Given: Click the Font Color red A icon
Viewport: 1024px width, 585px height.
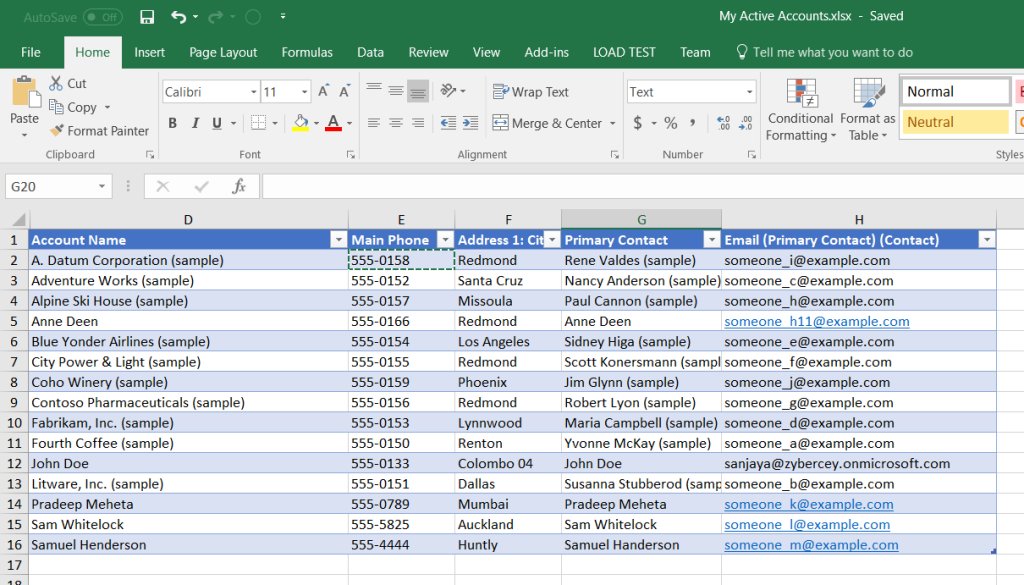Looking at the screenshot, I should pyautogui.click(x=333, y=123).
